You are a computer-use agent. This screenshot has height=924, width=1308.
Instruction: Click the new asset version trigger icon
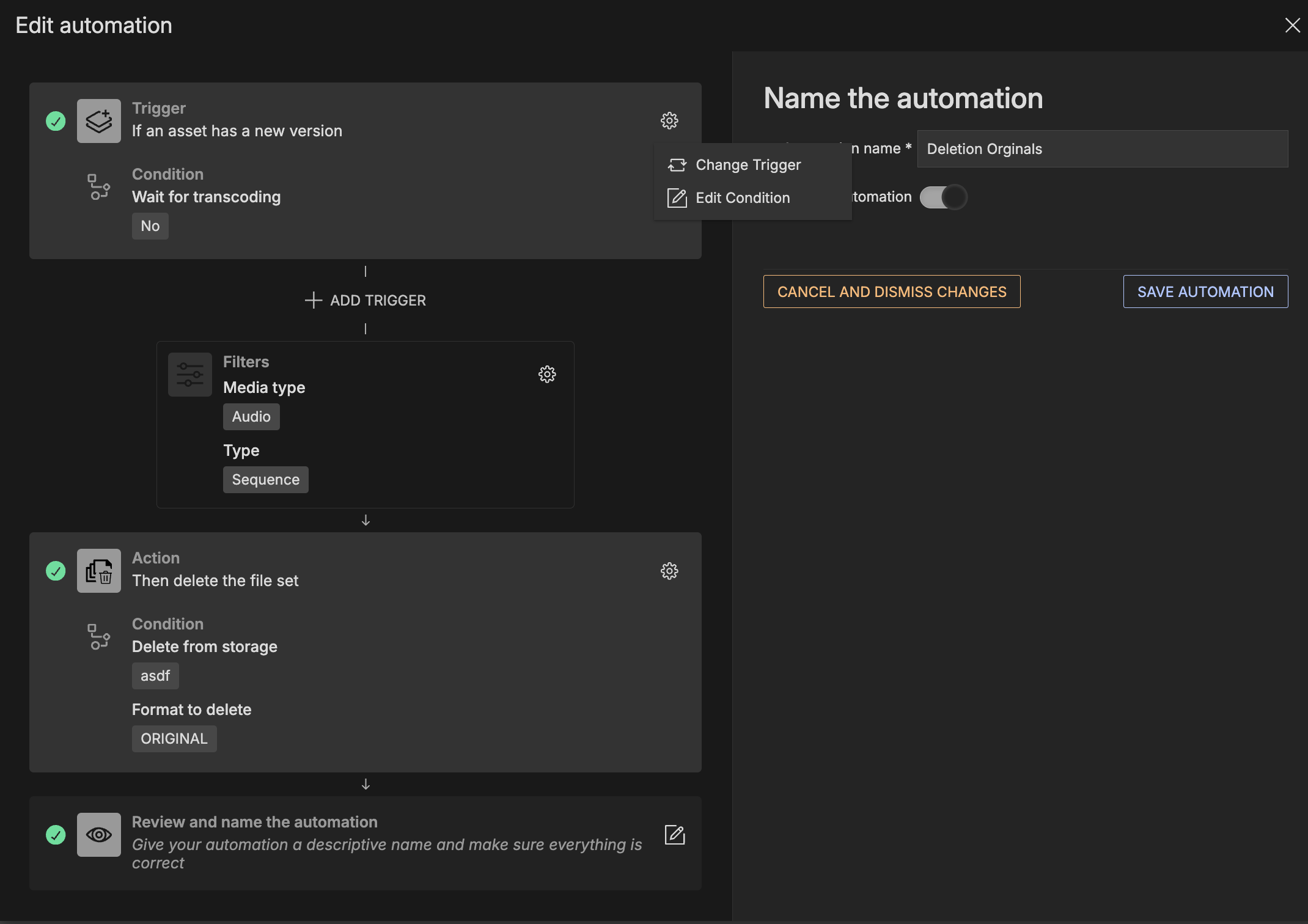99,121
